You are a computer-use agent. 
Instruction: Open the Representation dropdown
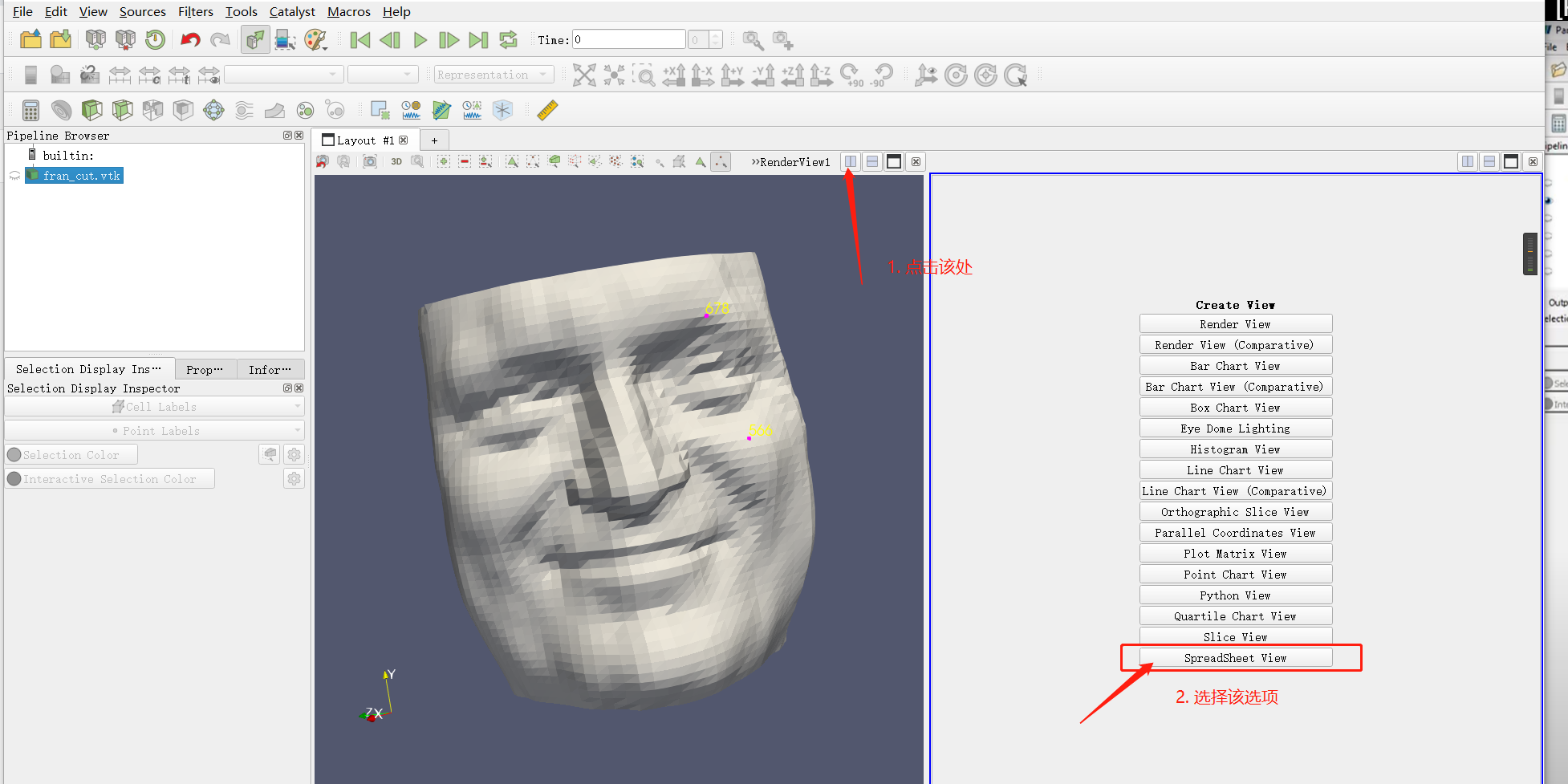pyautogui.click(x=492, y=74)
